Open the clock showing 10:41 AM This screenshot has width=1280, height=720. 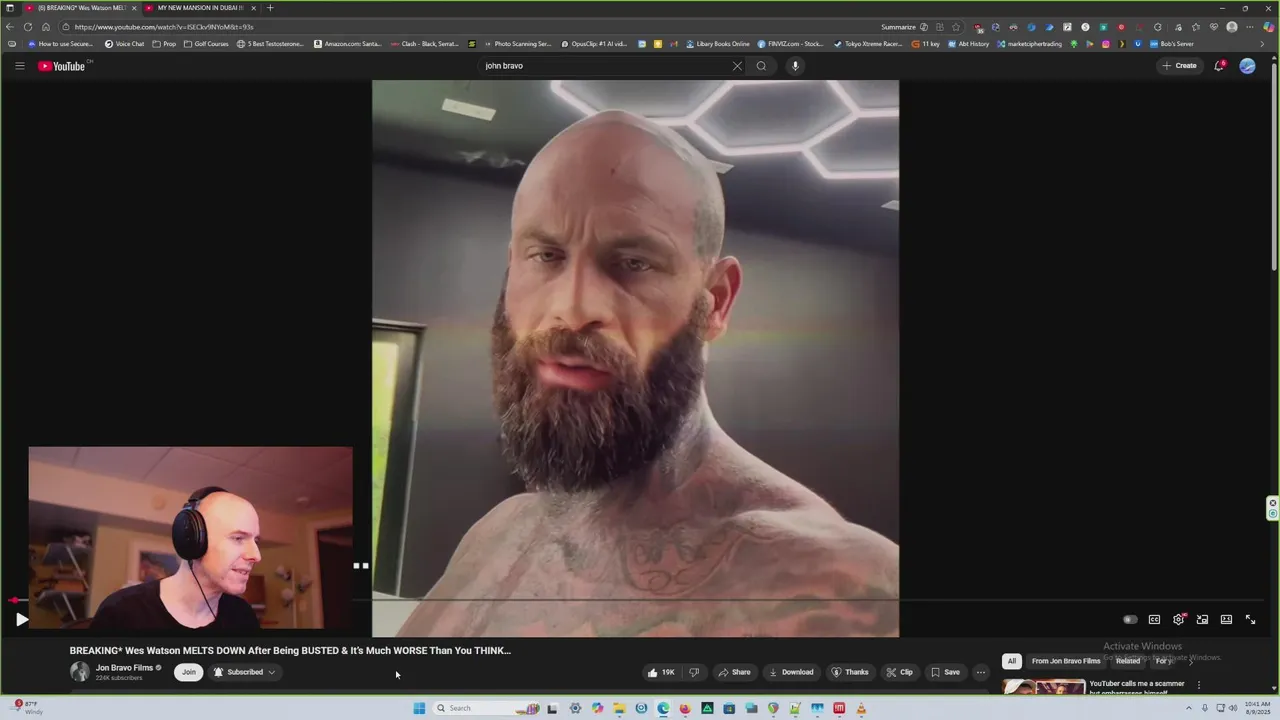[x=1257, y=708]
